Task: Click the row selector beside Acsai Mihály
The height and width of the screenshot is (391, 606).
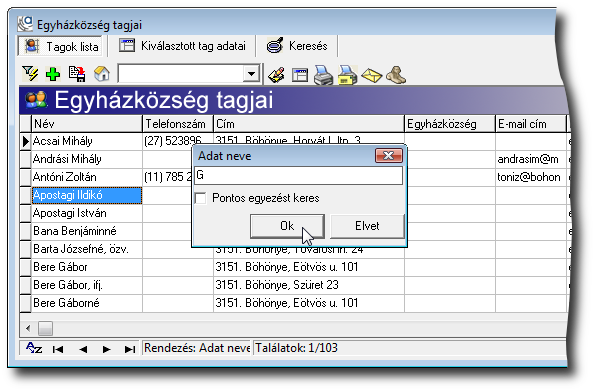Action: point(26,141)
